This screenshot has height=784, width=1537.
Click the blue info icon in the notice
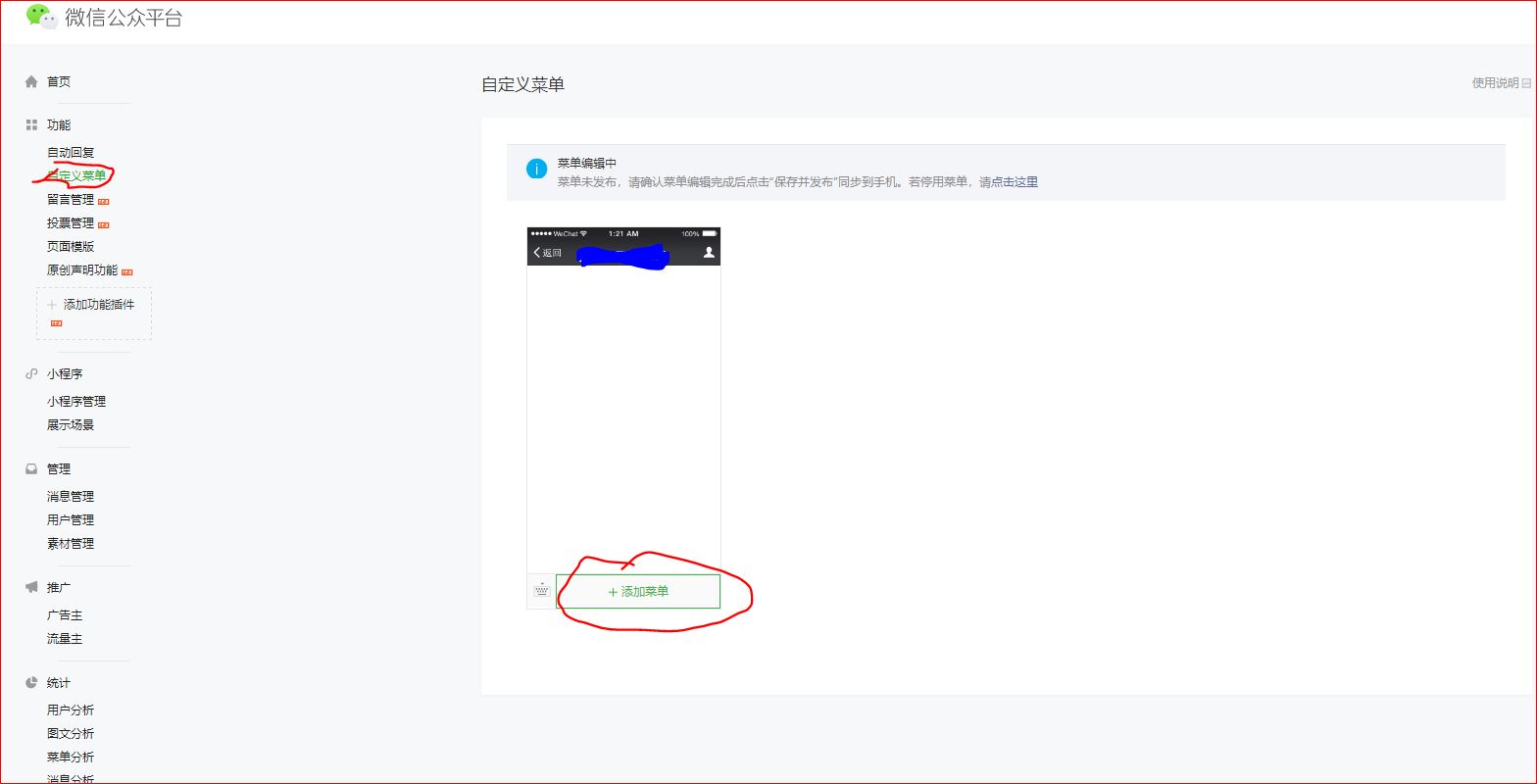pyautogui.click(x=536, y=169)
